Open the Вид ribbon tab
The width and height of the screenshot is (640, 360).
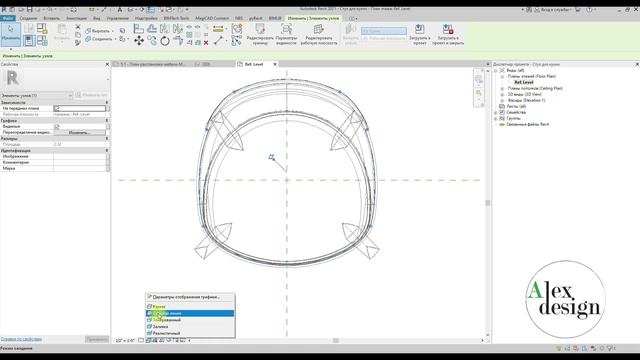pos(96,18)
